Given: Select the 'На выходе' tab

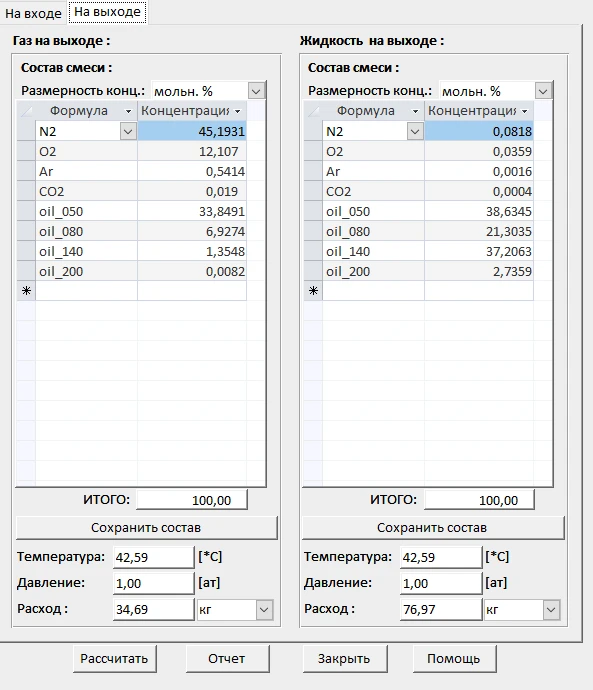Looking at the screenshot, I should coord(107,12).
